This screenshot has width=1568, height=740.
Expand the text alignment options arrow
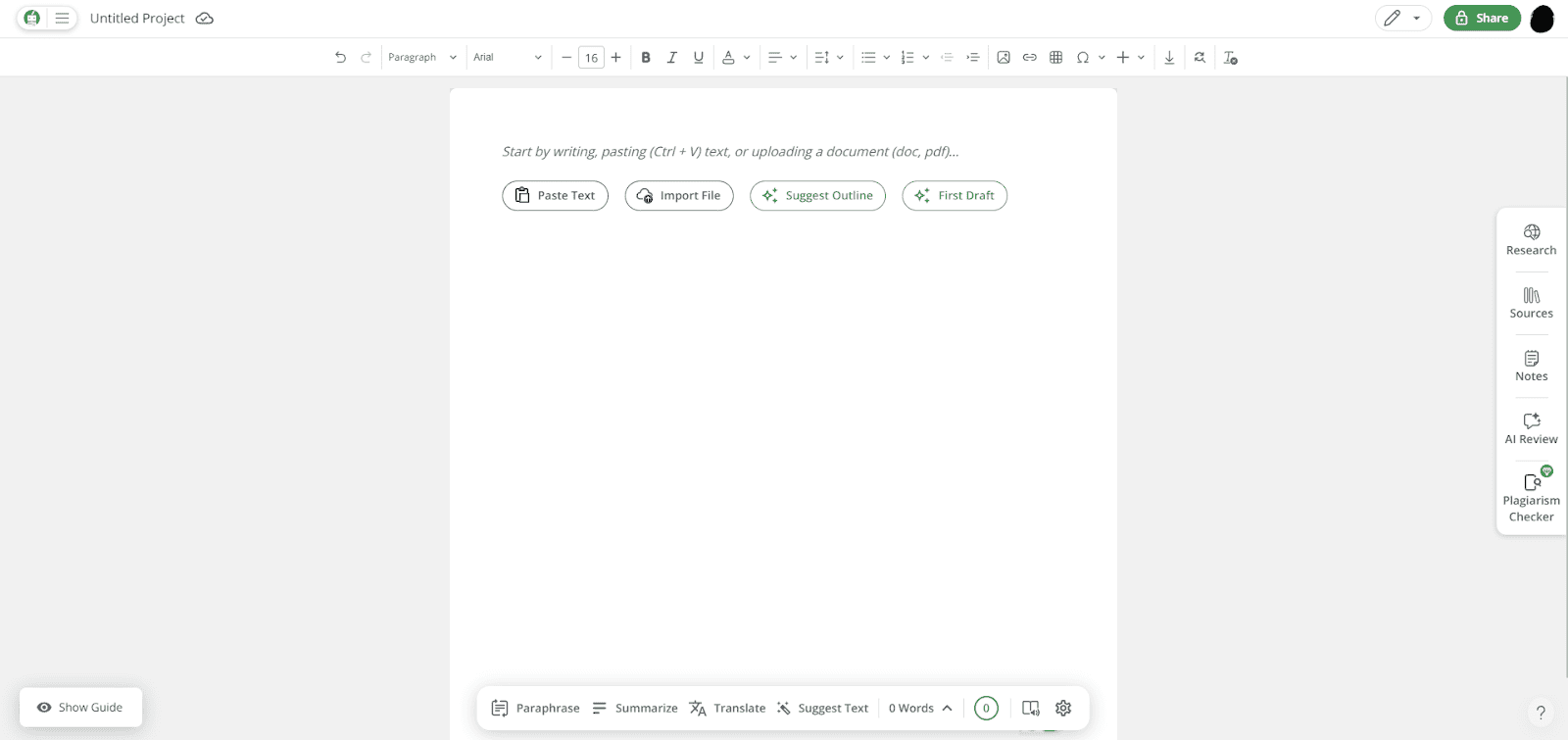click(x=794, y=58)
